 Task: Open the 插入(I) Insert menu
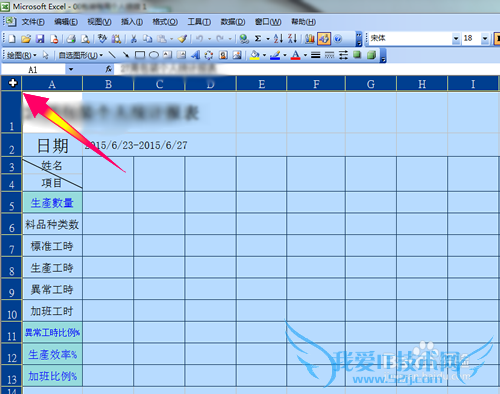[132, 22]
